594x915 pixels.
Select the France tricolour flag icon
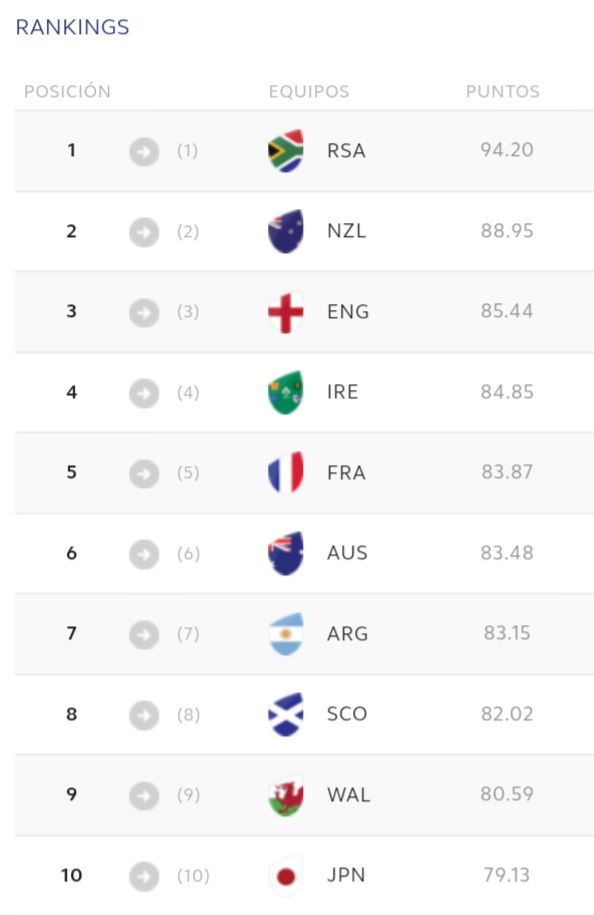click(286, 472)
